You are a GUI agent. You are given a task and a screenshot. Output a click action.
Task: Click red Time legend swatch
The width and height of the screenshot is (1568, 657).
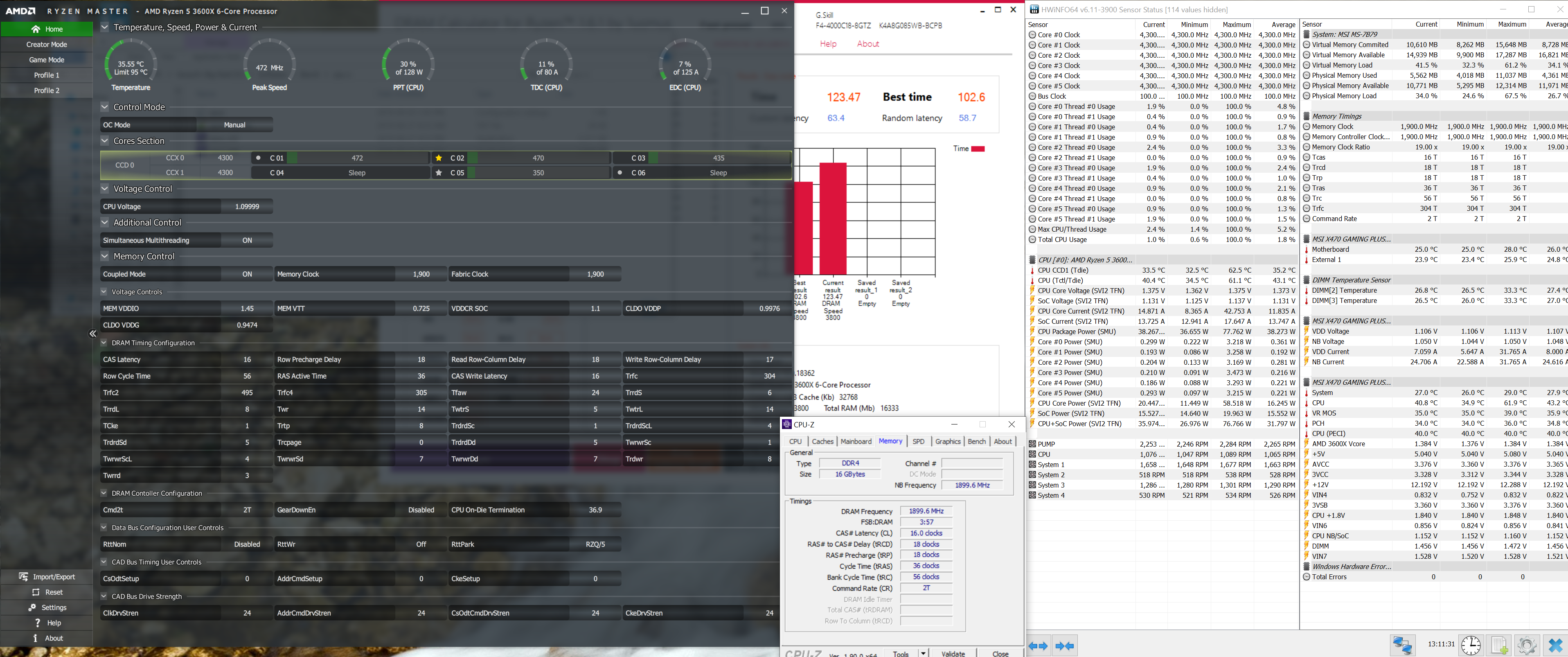[978, 149]
